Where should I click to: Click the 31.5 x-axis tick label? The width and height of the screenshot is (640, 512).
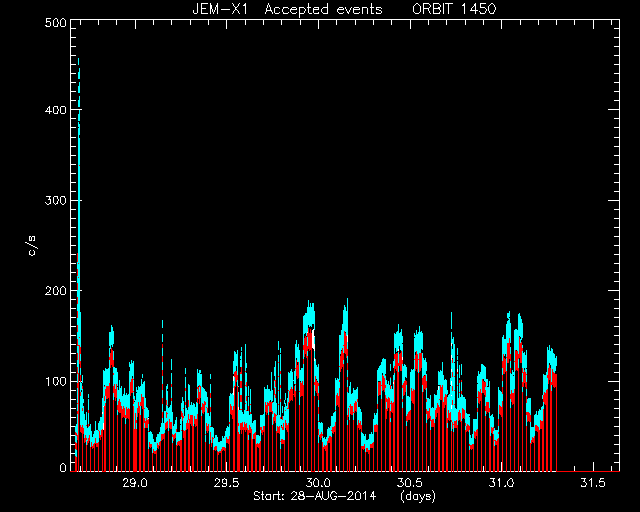coord(593,483)
